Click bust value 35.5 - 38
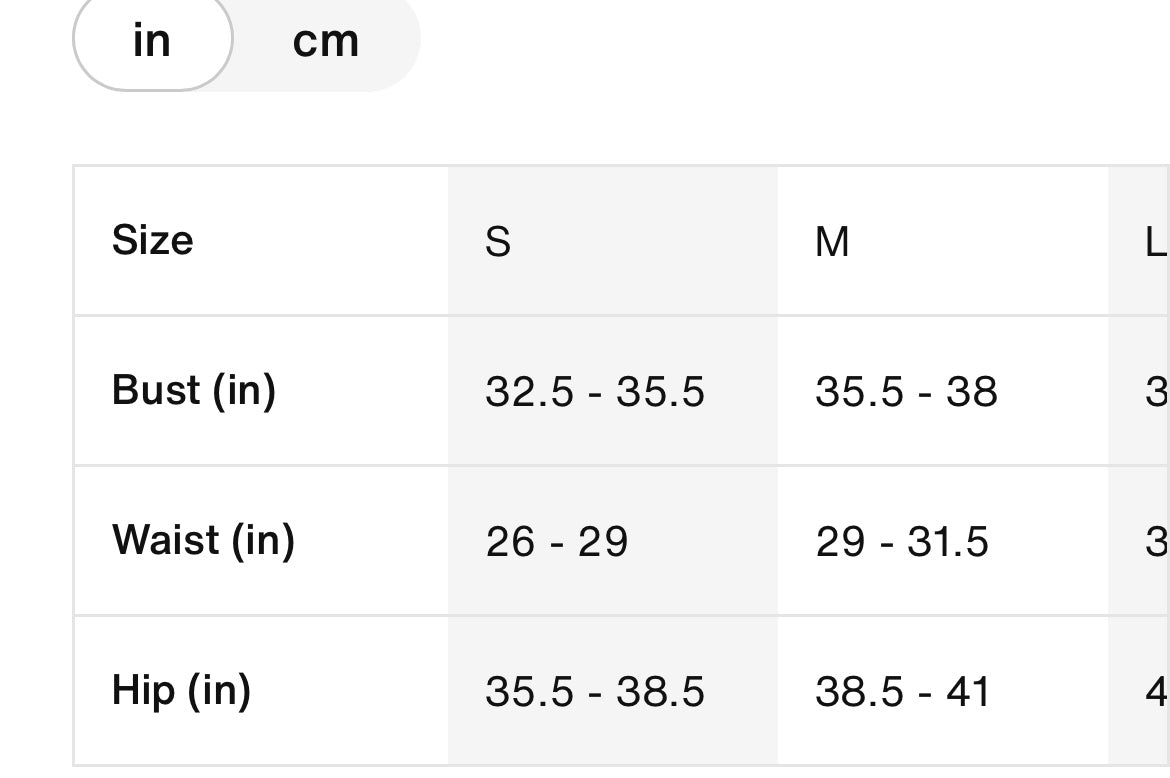Viewport: 1170px width, 778px height. point(906,392)
